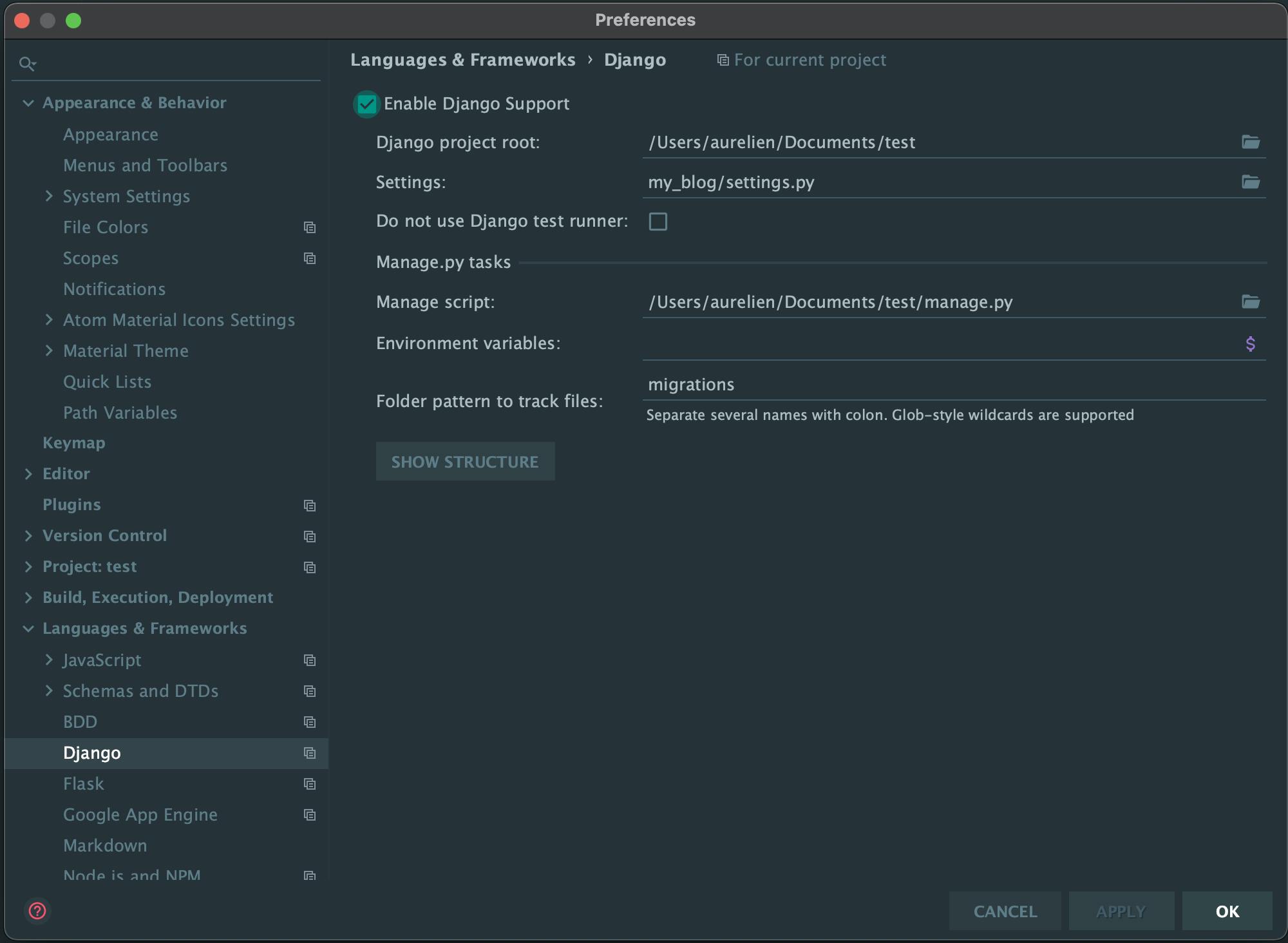Collapse Languages & Frameworks section
This screenshot has width=1288, height=943.
[x=28, y=629]
